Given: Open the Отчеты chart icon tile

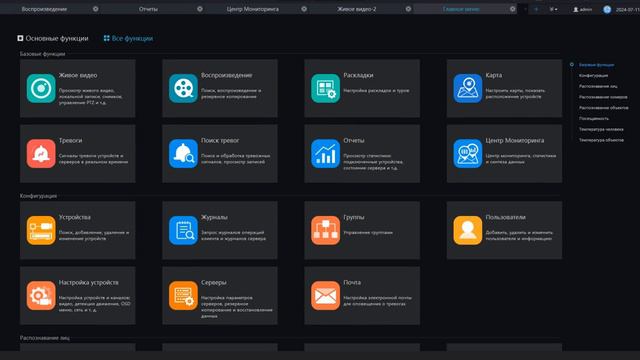Looking at the screenshot, I should [325, 153].
